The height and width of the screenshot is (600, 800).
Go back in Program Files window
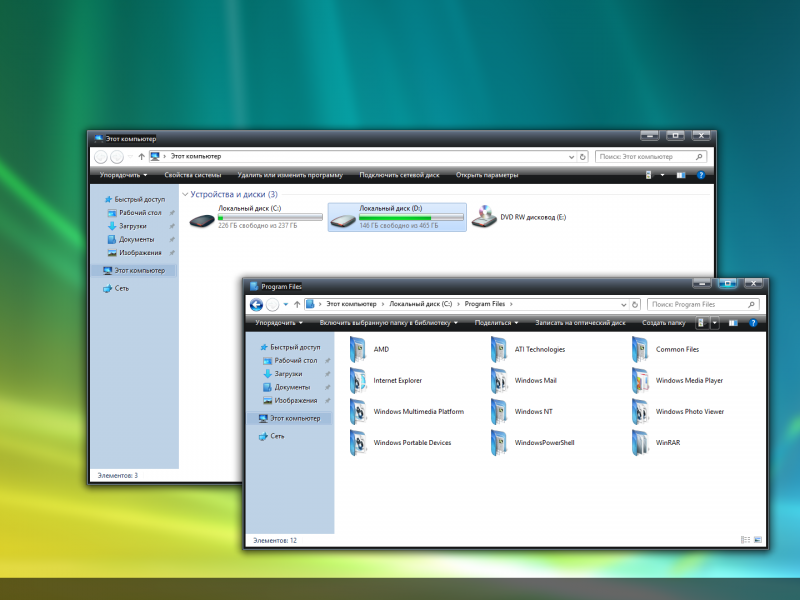click(256, 305)
